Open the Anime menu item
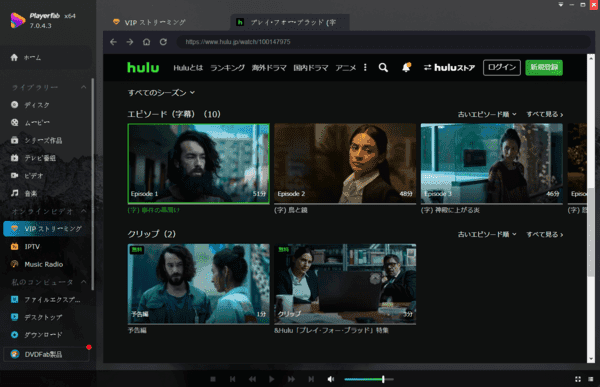Viewport: 600px width, 387px height. pyautogui.click(x=346, y=68)
